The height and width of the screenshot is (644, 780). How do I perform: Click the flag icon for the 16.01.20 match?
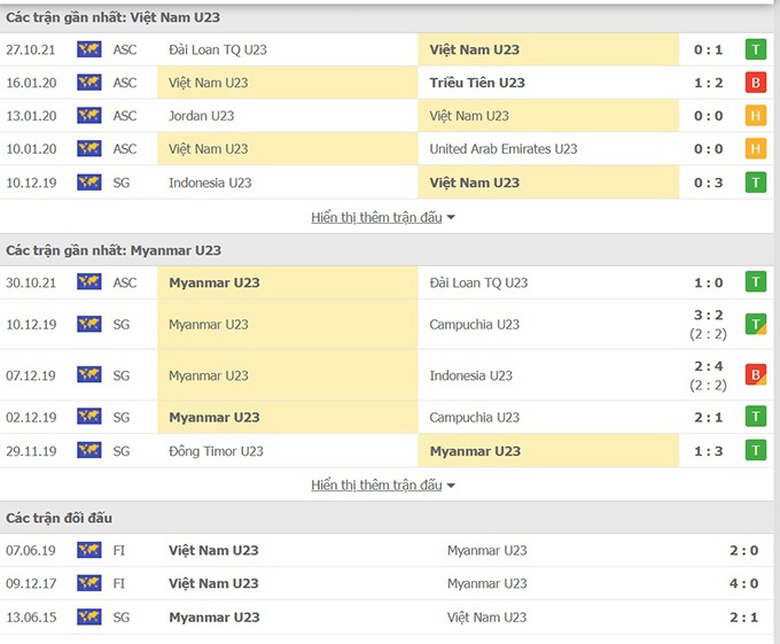(x=89, y=82)
